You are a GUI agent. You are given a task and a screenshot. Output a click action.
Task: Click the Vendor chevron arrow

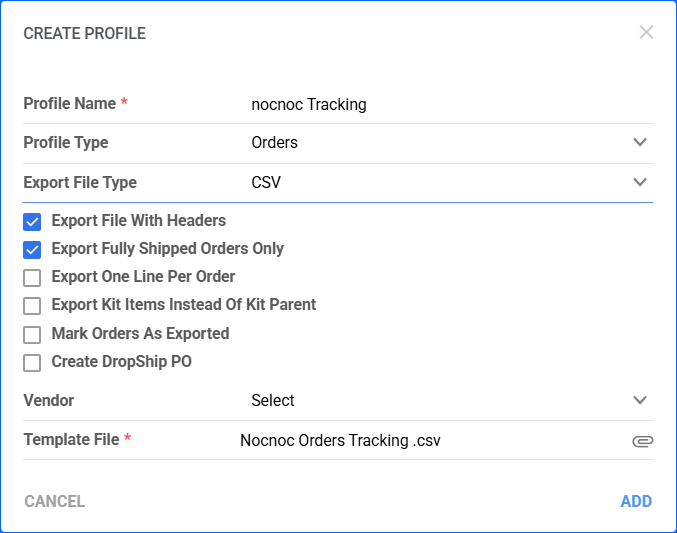point(640,400)
